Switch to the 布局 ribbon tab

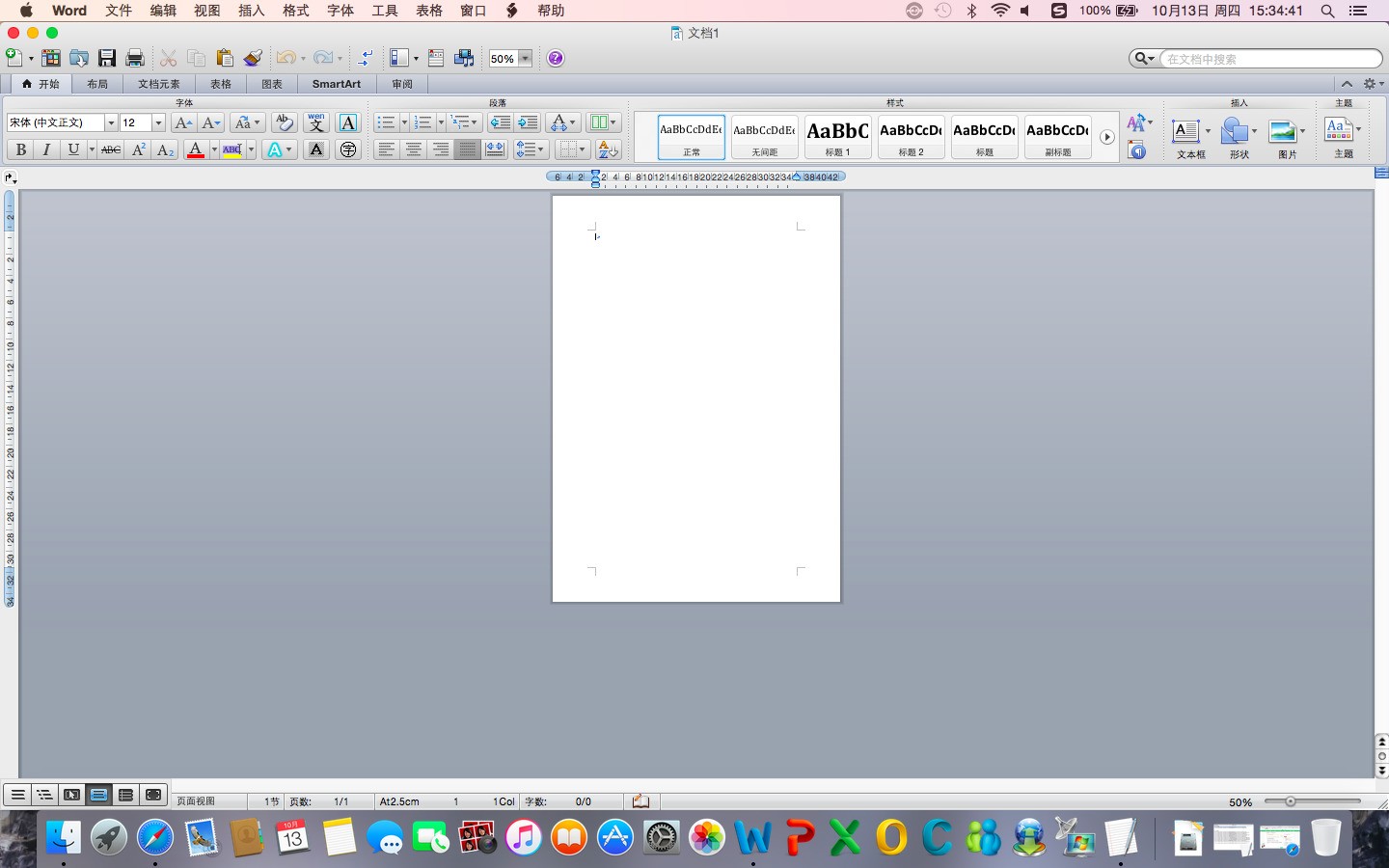point(97,84)
